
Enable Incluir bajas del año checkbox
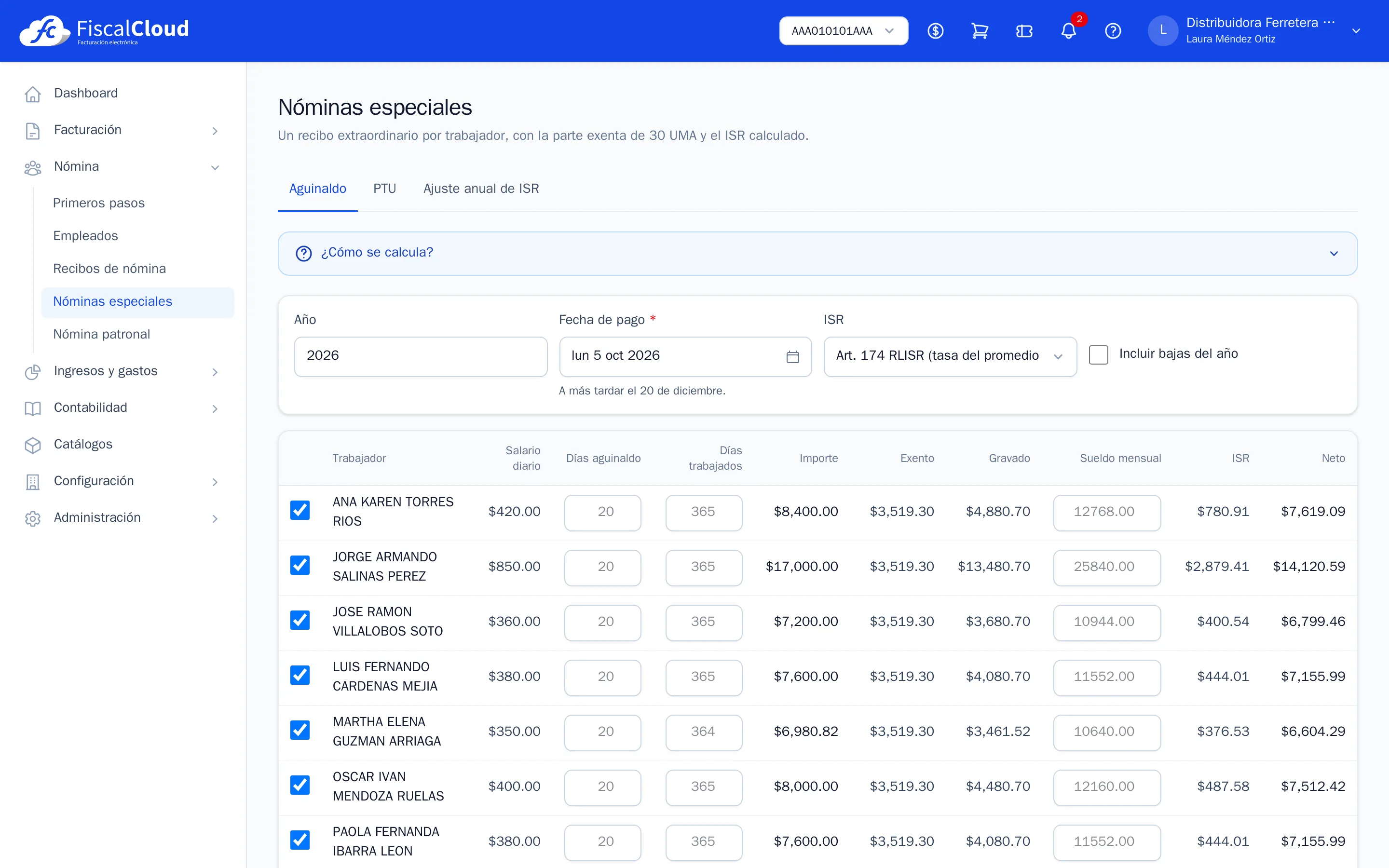click(x=1098, y=354)
